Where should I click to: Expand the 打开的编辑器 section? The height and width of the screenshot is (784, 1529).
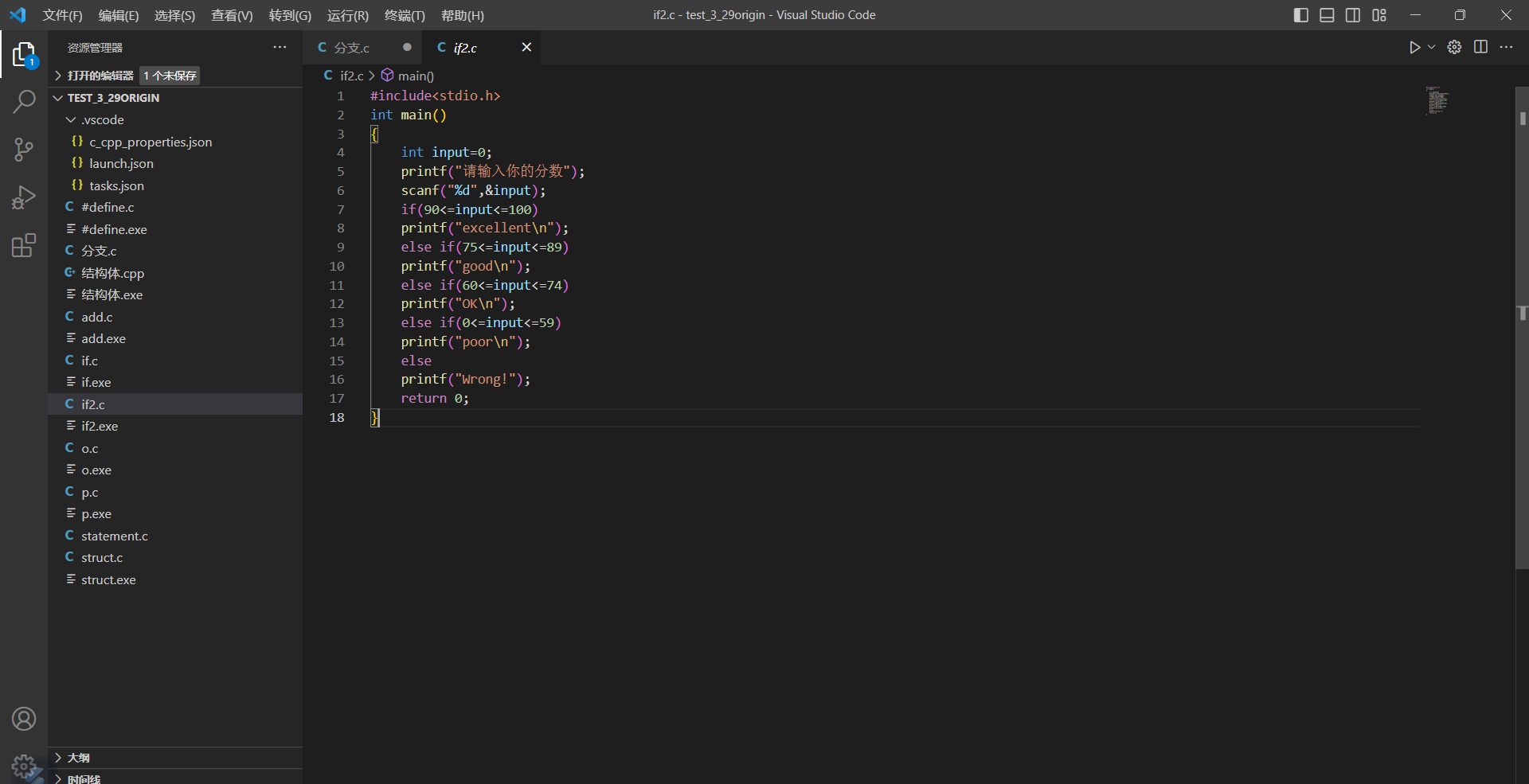click(100, 76)
